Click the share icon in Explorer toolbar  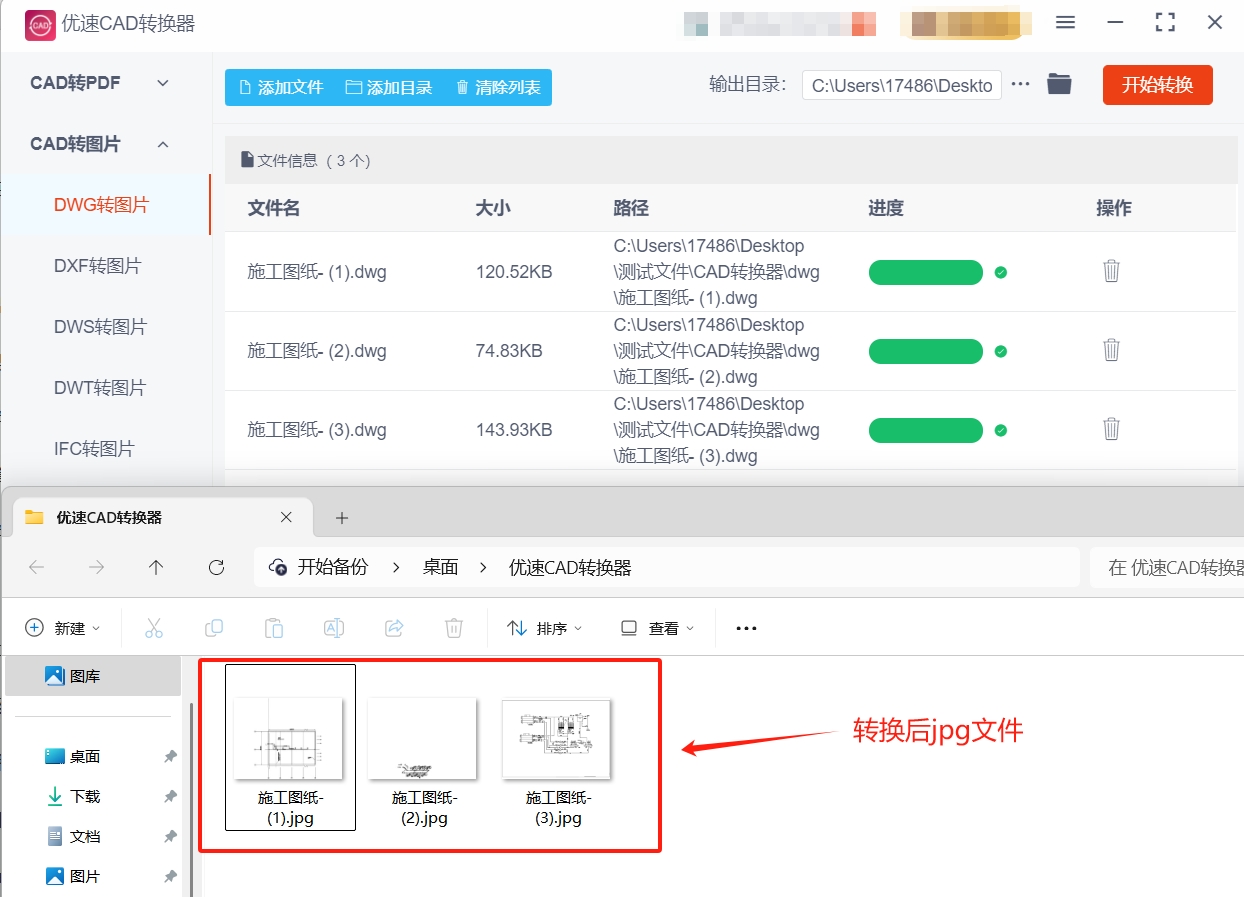(x=394, y=627)
